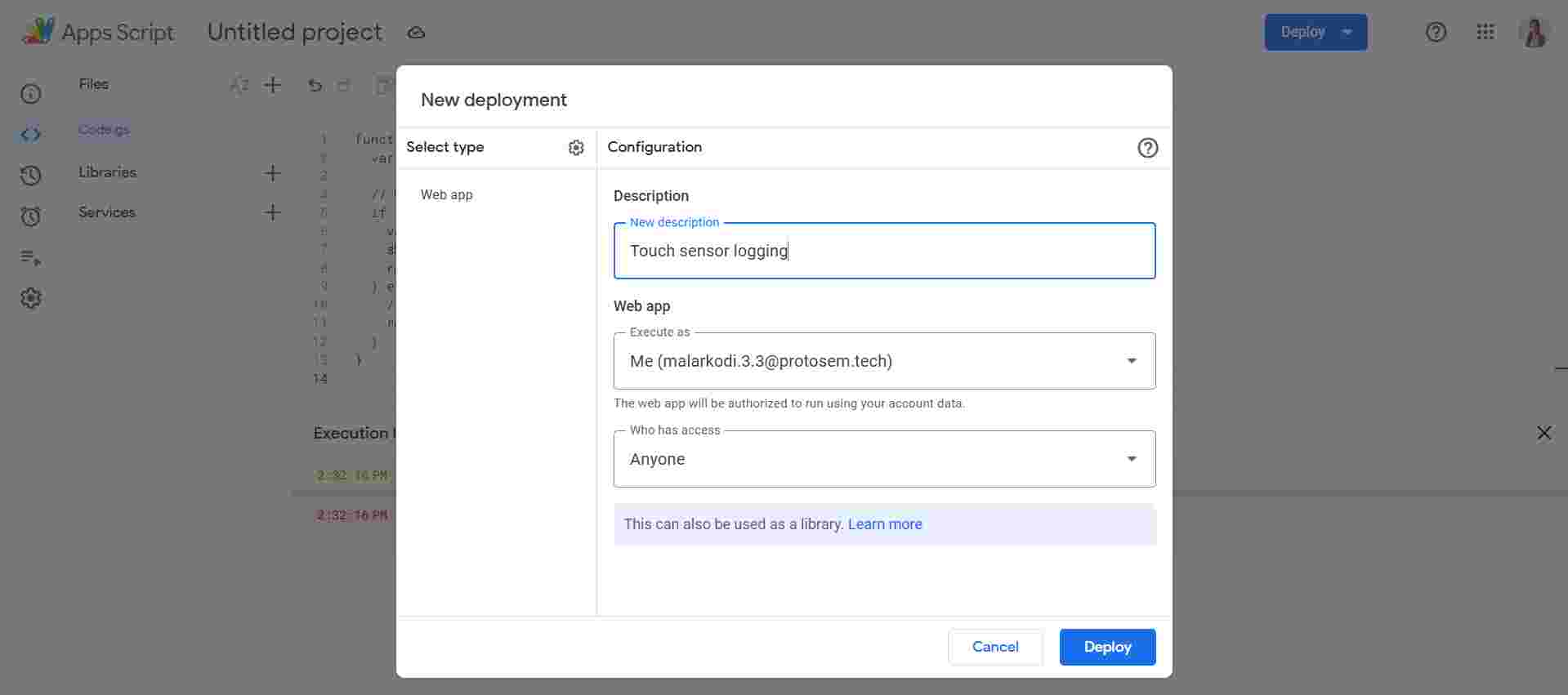The height and width of the screenshot is (695, 1568).
Task: Open the Google apps grid icon
Action: pyautogui.click(x=1485, y=32)
